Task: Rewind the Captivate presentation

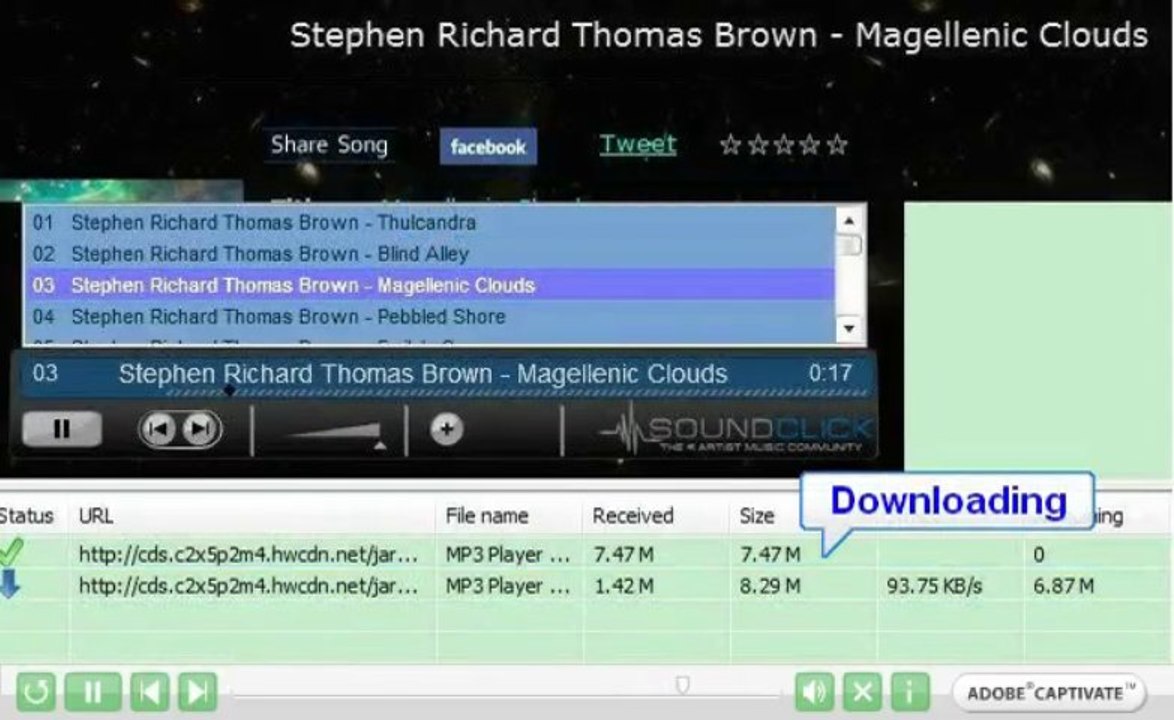Action: tap(36, 692)
